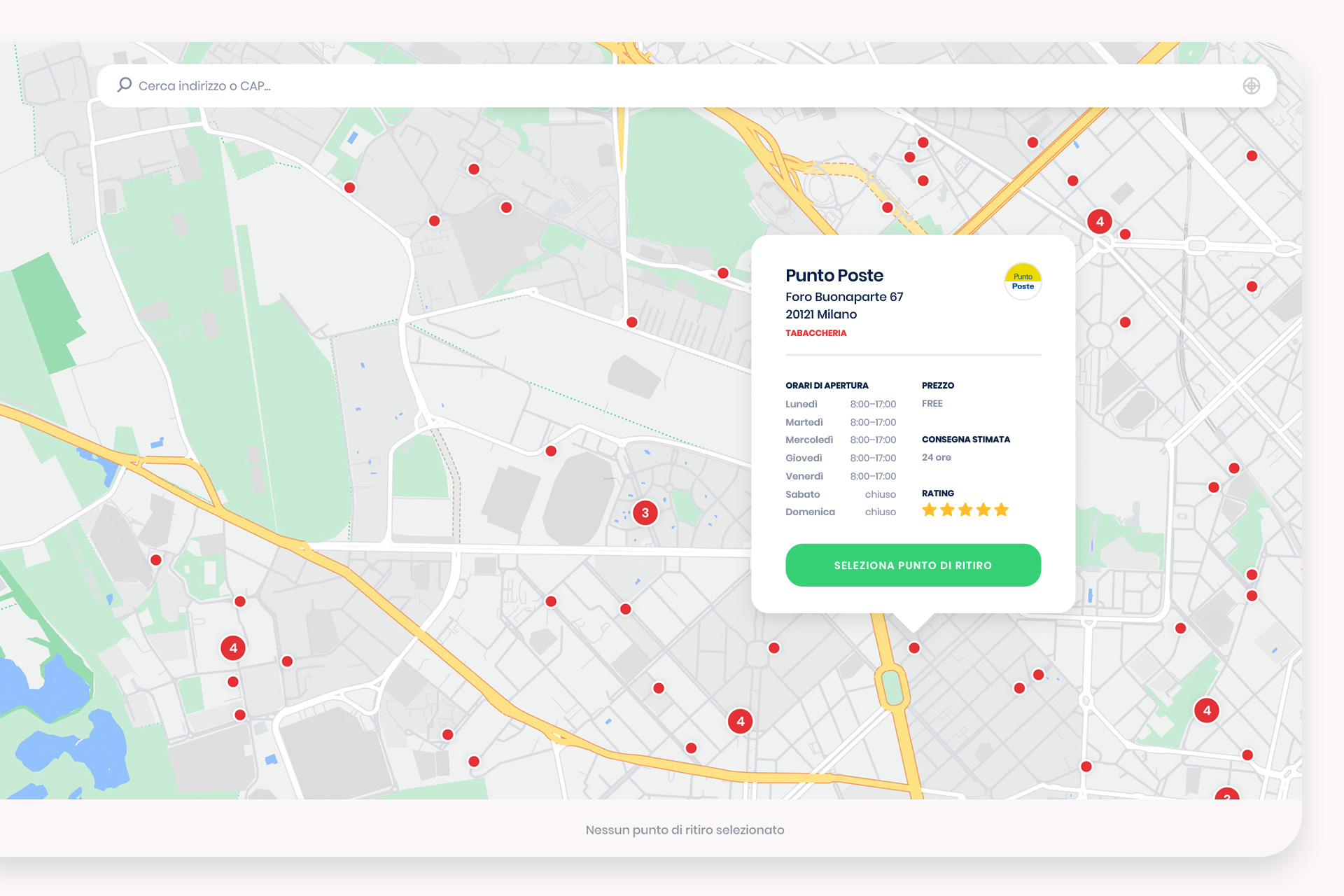Open cluster marker 4 at bottom center
This screenshot has width=1344, height=896.
tap(740, 721)
